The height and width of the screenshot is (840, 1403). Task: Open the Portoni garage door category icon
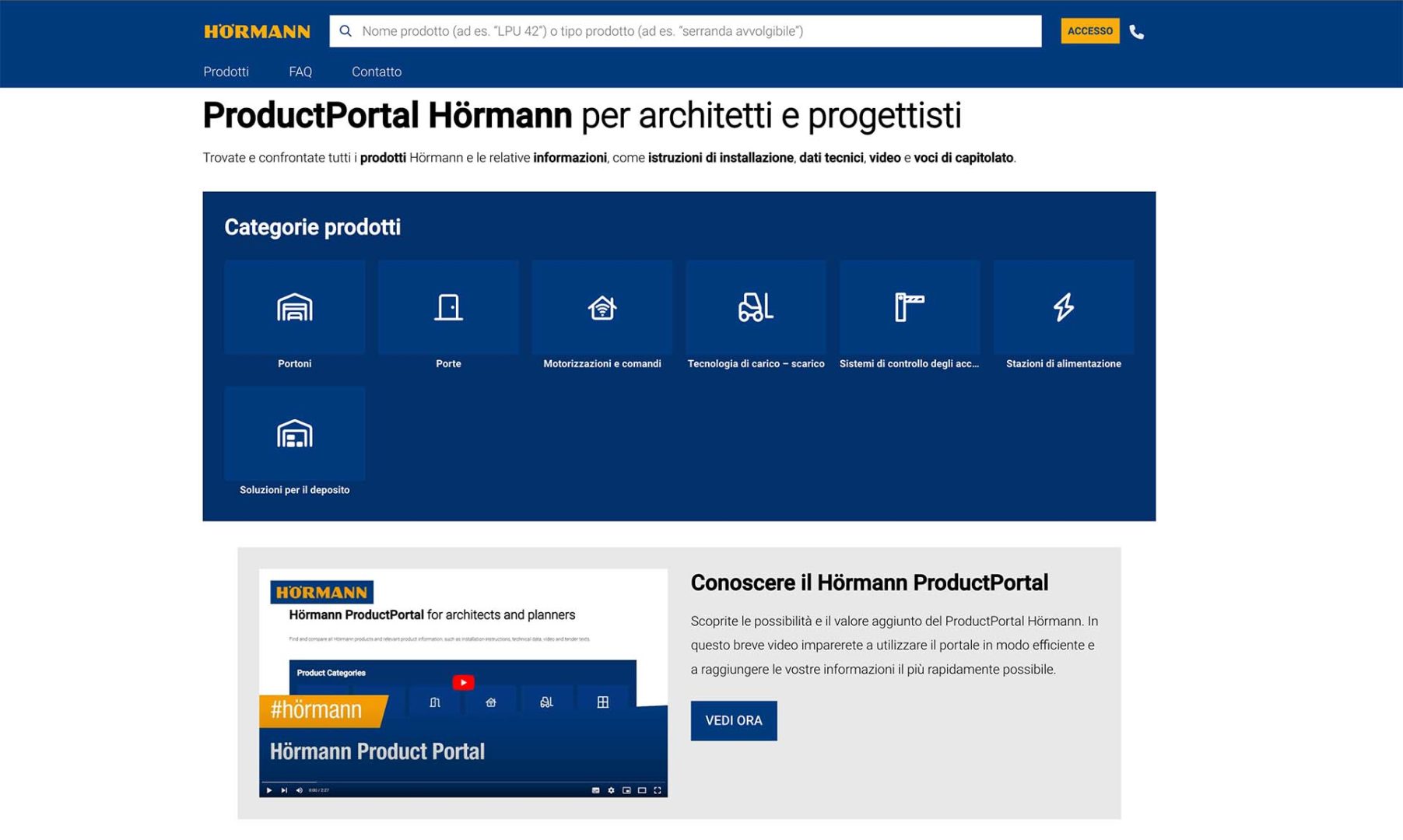point(295,307)
